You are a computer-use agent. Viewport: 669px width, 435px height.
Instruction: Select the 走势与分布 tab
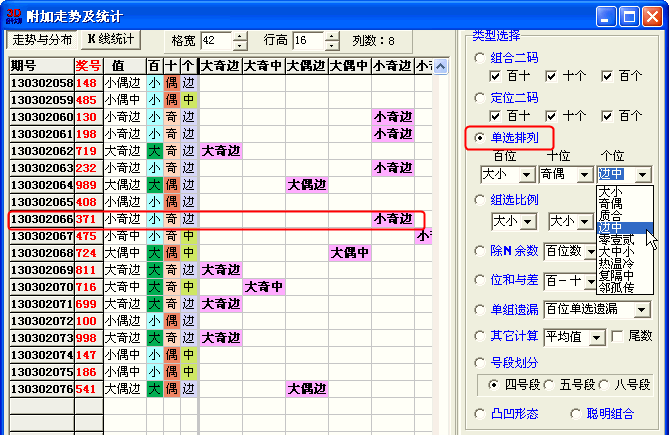click(42, 40)
